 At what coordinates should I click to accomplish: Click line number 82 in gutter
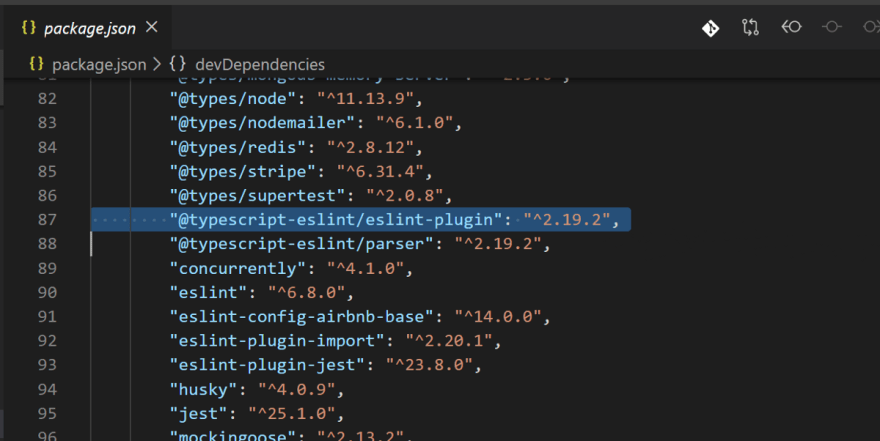click(x=47, y=99)
